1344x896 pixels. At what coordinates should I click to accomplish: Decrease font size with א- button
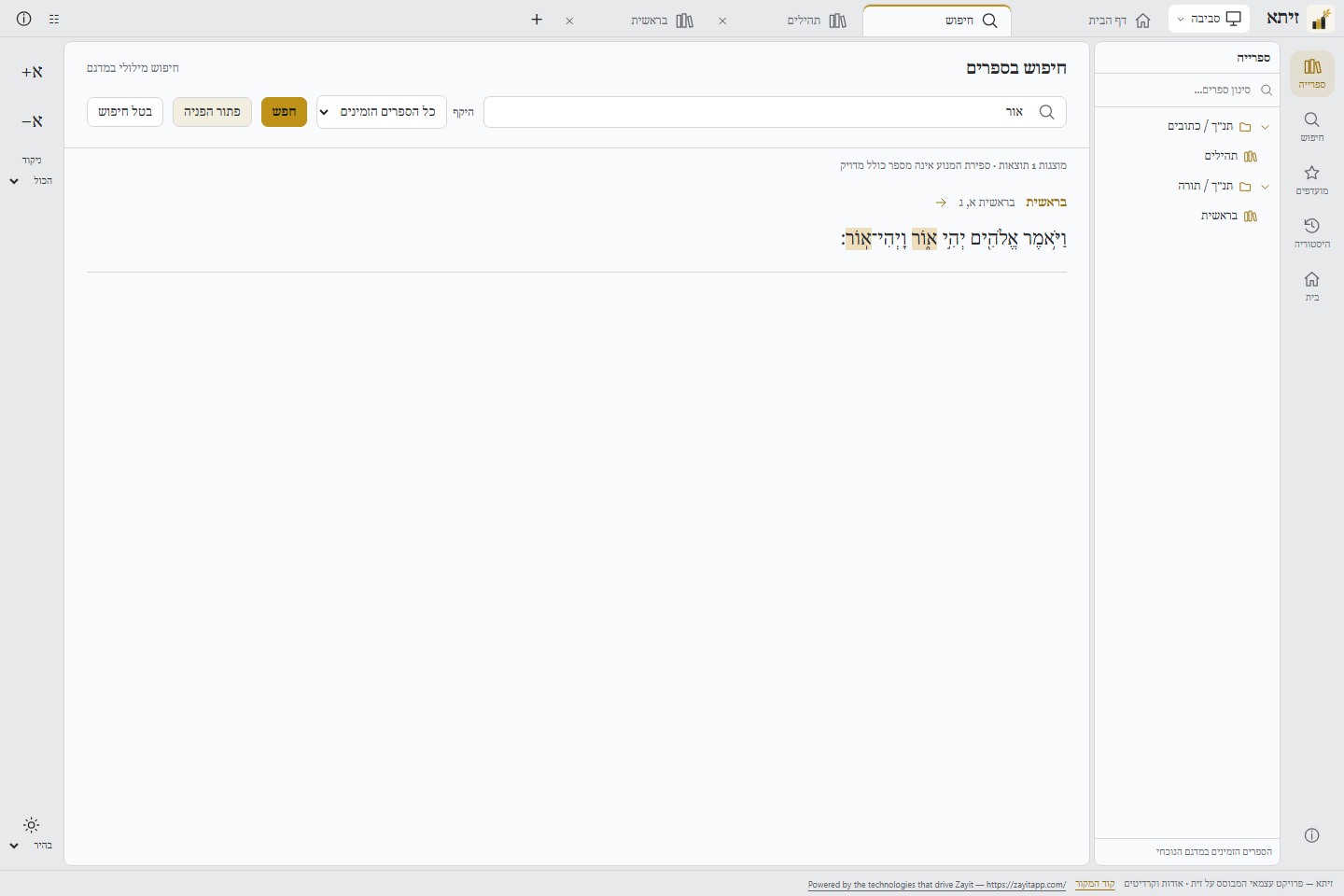point(33,121)
